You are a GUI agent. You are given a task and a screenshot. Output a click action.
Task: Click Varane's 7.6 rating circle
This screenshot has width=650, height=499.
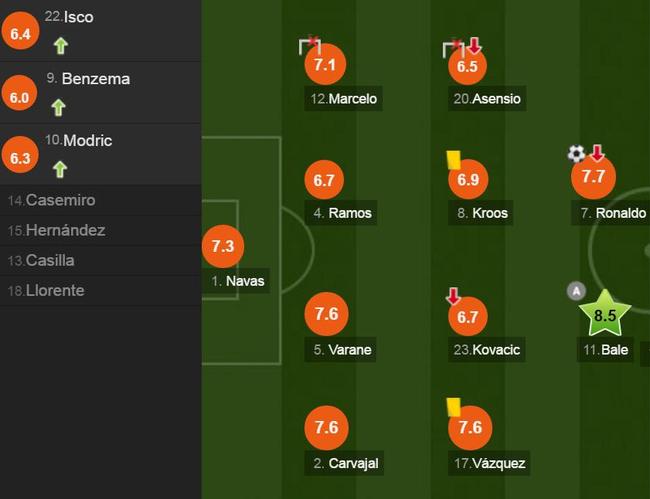point(327,314)
